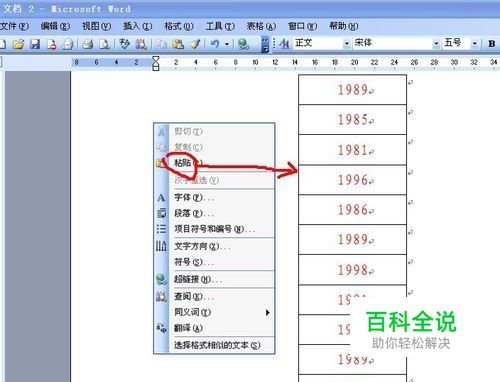This screenshot has height=382, width=500.
Task: Open the 宋体 font dropdown arrow
Action: click(436, 44)
